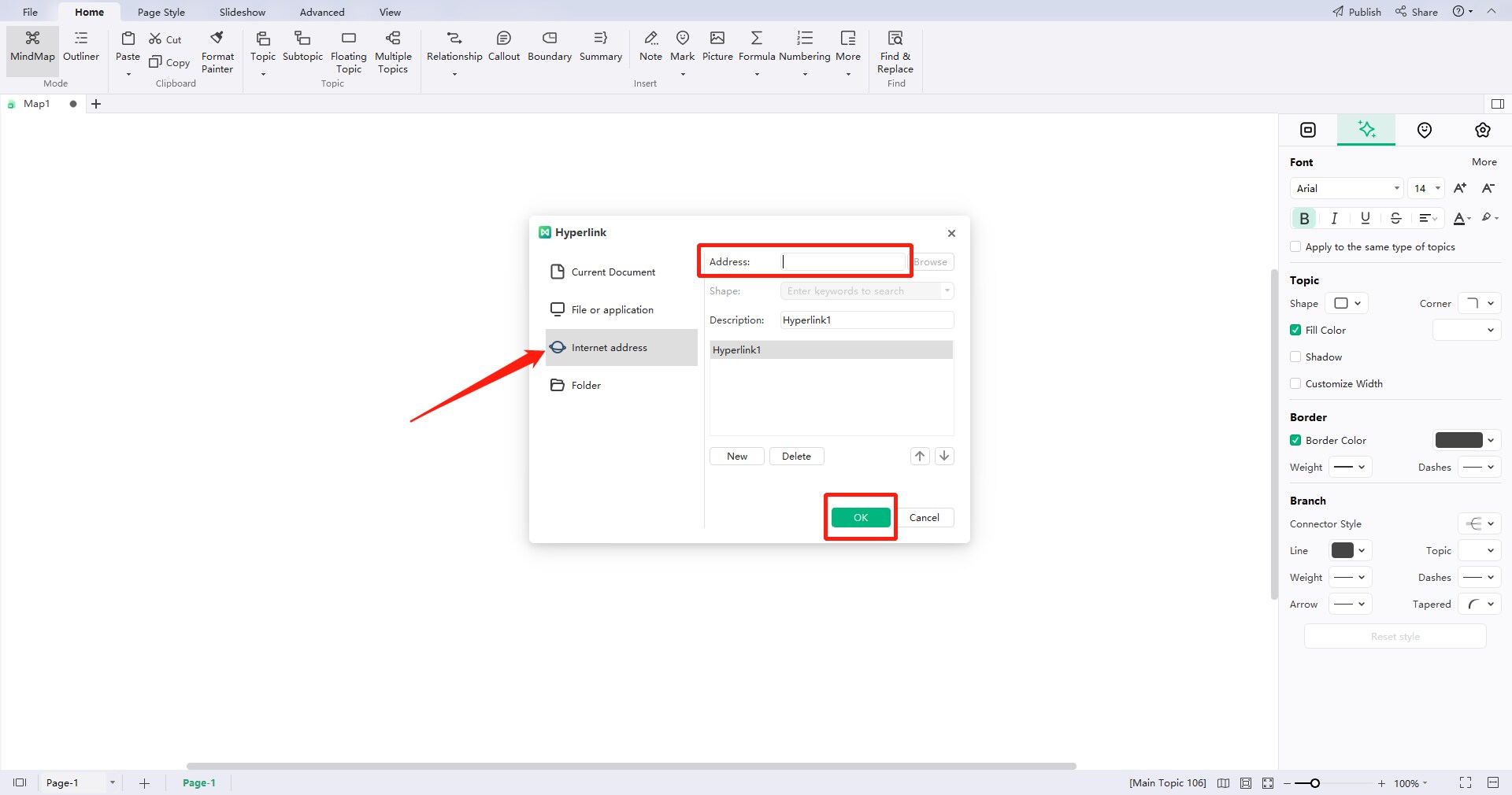Screen dimensions: 1512x795
Task: Select Folder link type
Action: 621,385
